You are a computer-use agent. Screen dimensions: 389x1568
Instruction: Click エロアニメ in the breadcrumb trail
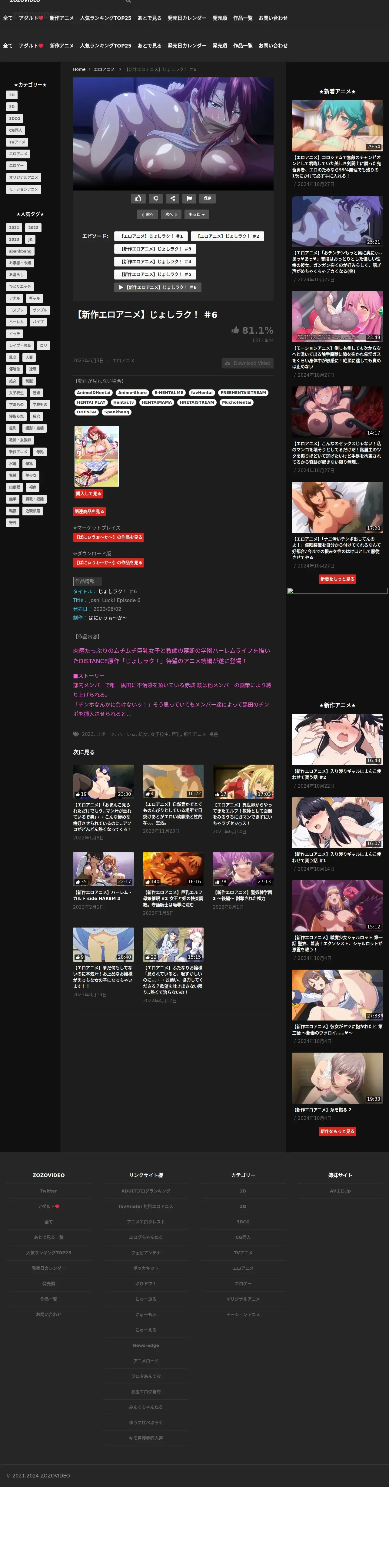click(104, 69)
